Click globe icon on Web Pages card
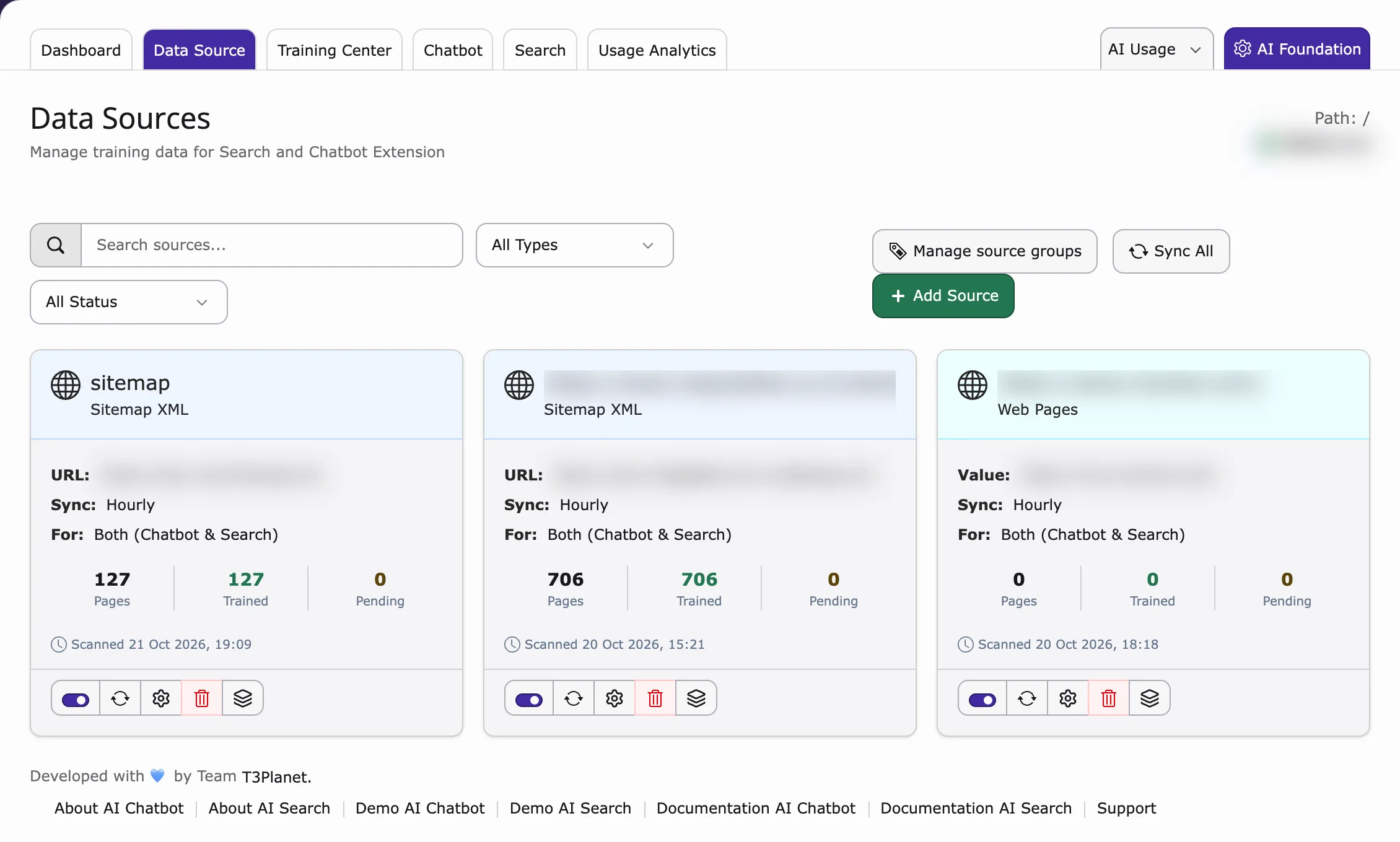This screenshot has height=842, width=1400. (x=973, y=385)
